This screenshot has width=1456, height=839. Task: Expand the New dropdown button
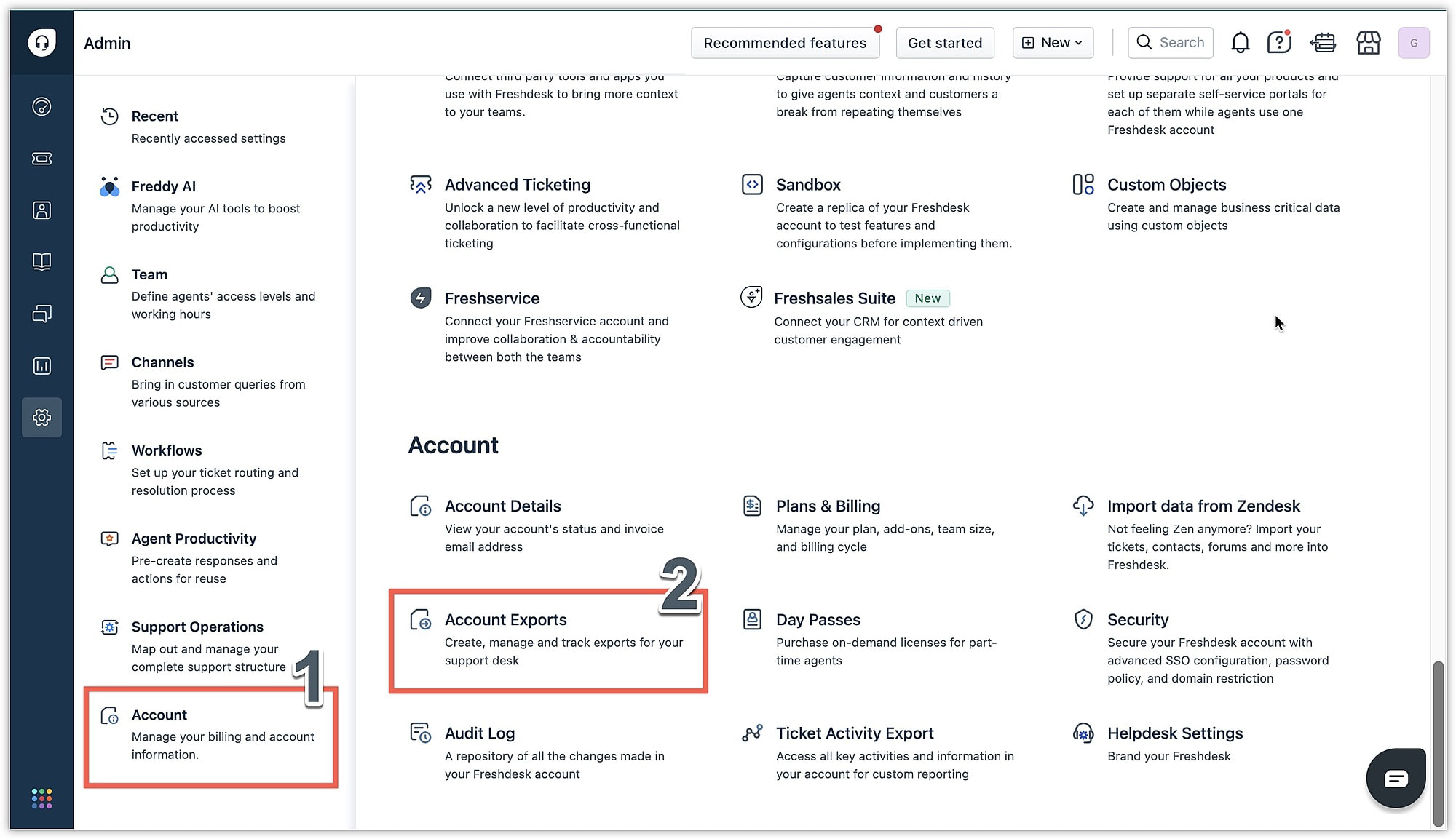pos(1053,43)
